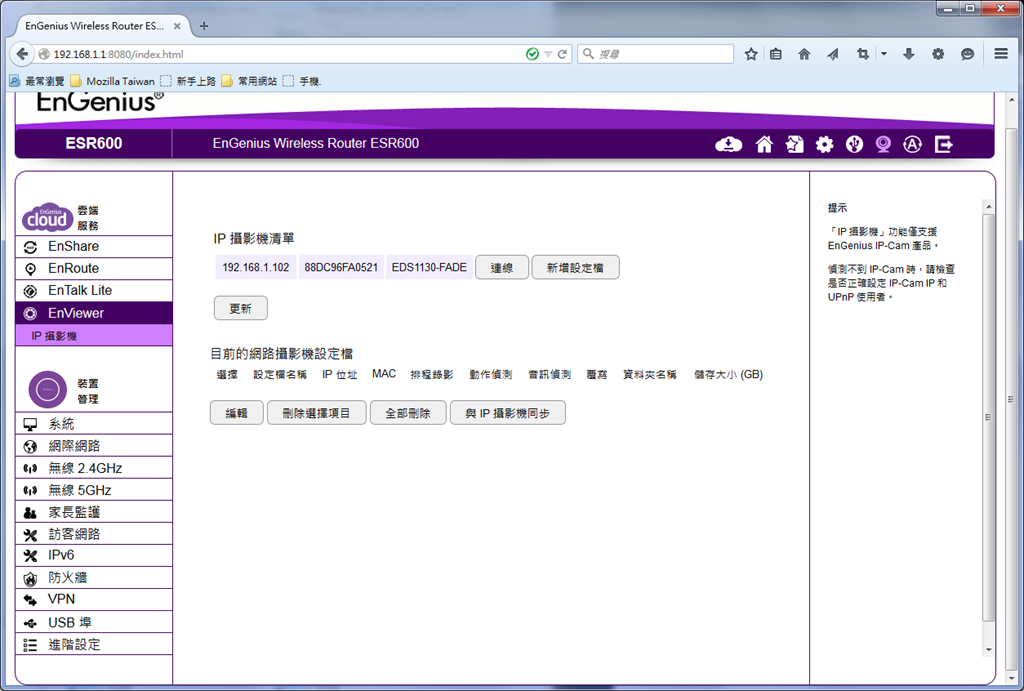Open the 常用網站 bookmark folder
This screenshot has width=1024, height=691.
click(x=249, y=81)
